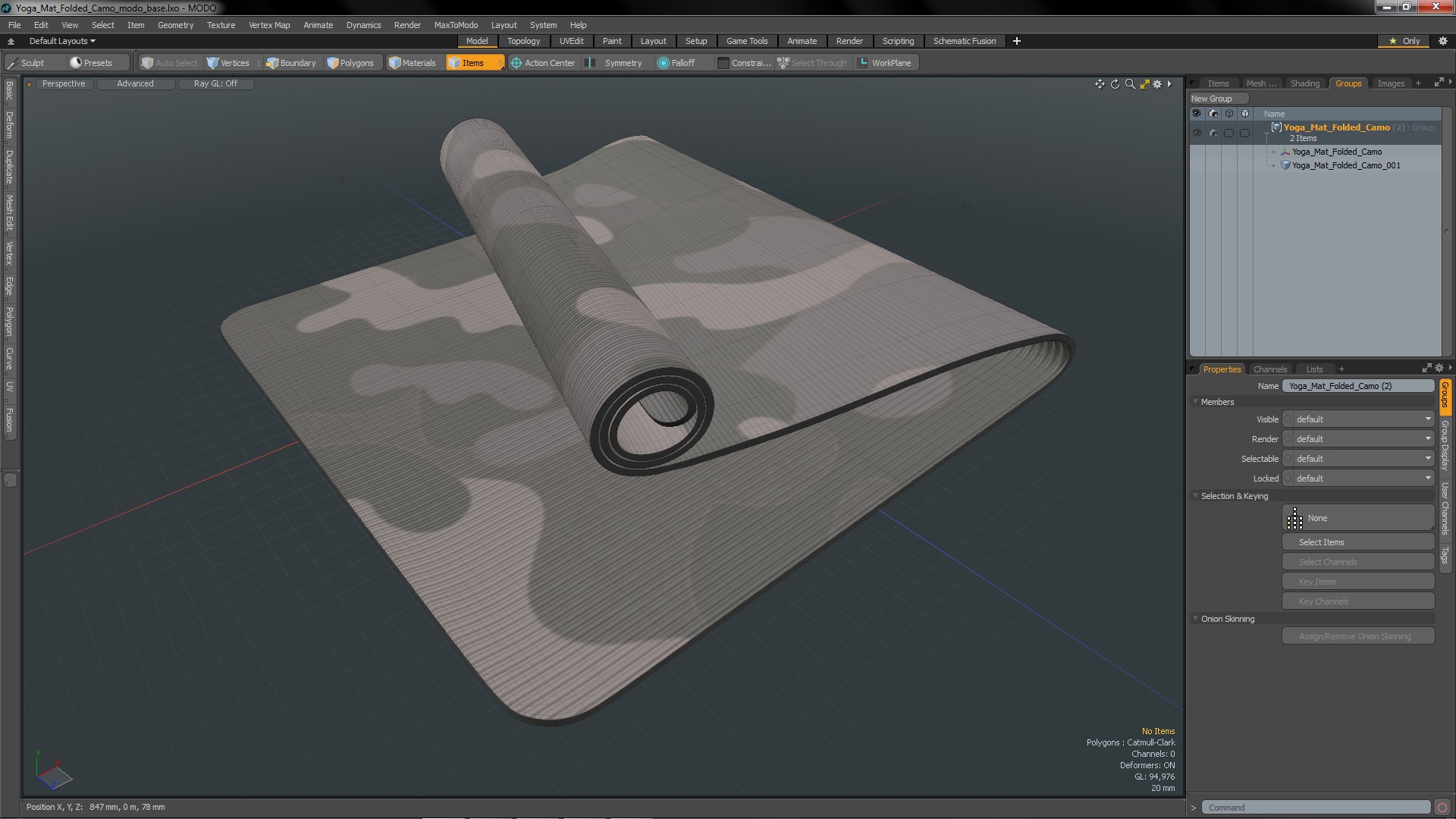Open the Visible dropdown
Image resolution: width=1456 pixels, height=819 pixels.
pos(1357,419)
